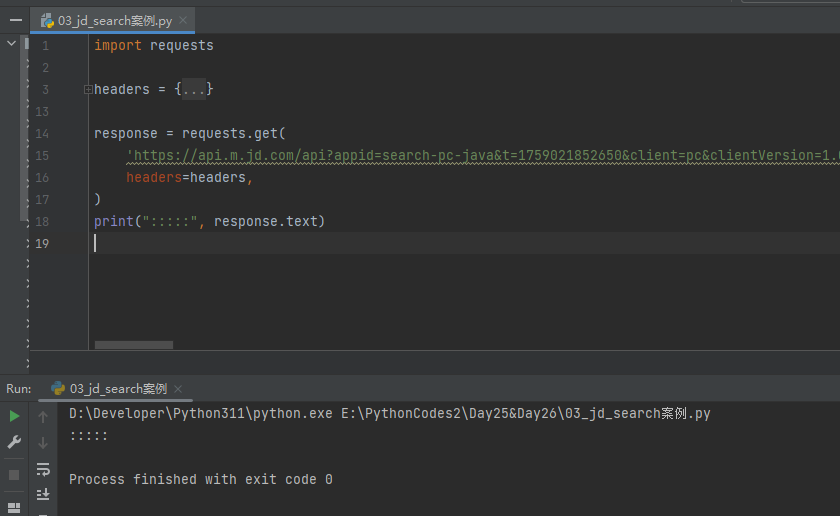Click the API URL string on line 15

pos(483,155)
